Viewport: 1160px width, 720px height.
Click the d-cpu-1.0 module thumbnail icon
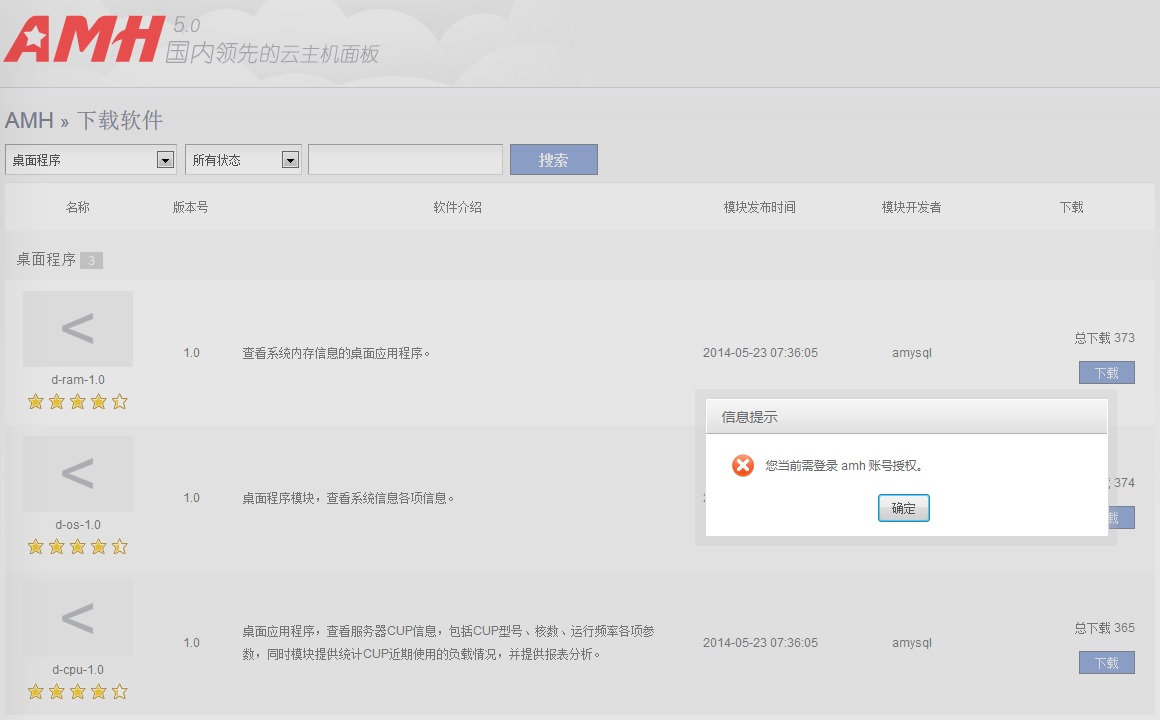(x=78, y=619)
